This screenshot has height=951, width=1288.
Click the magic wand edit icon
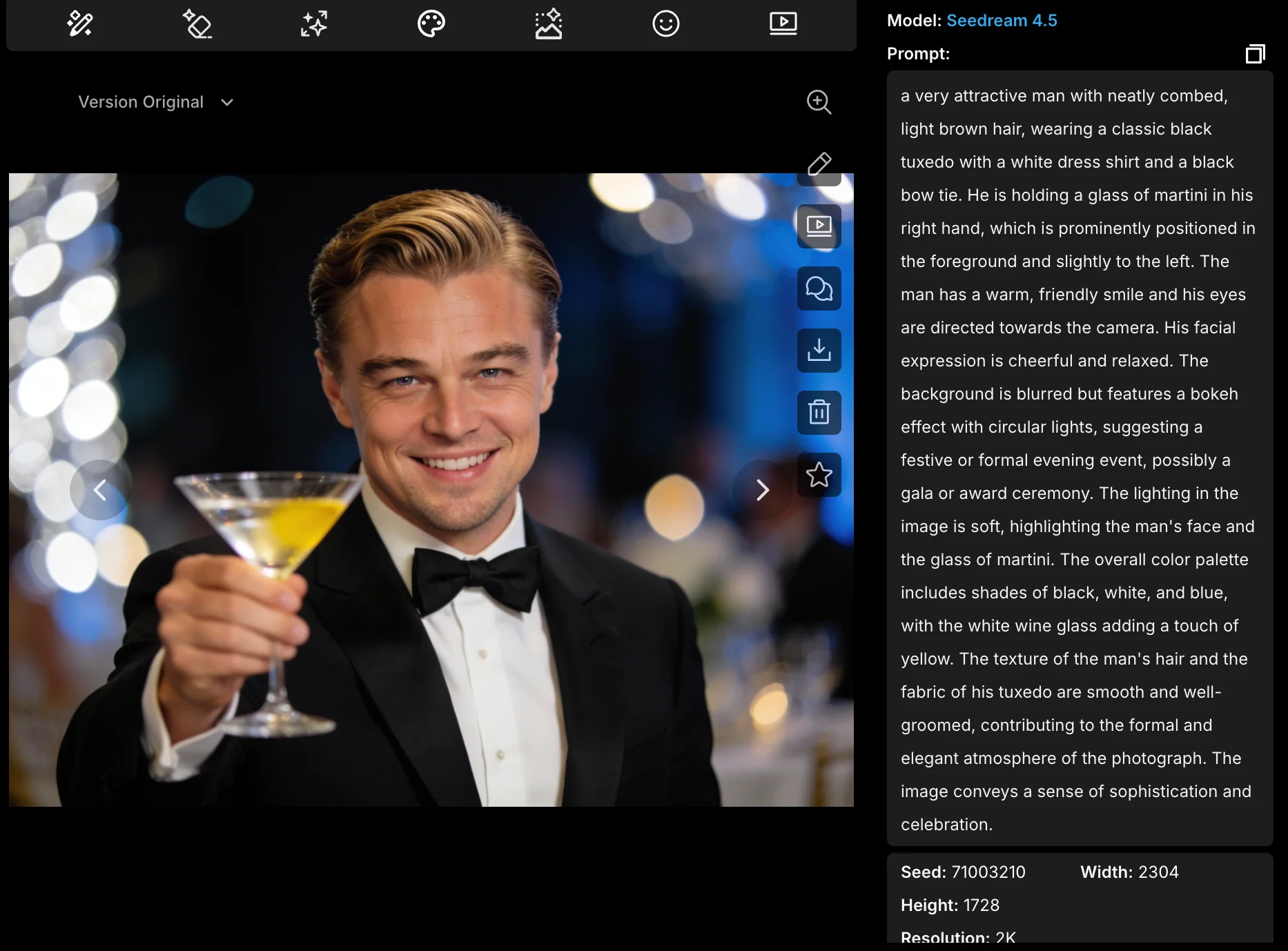coord(80,24)
